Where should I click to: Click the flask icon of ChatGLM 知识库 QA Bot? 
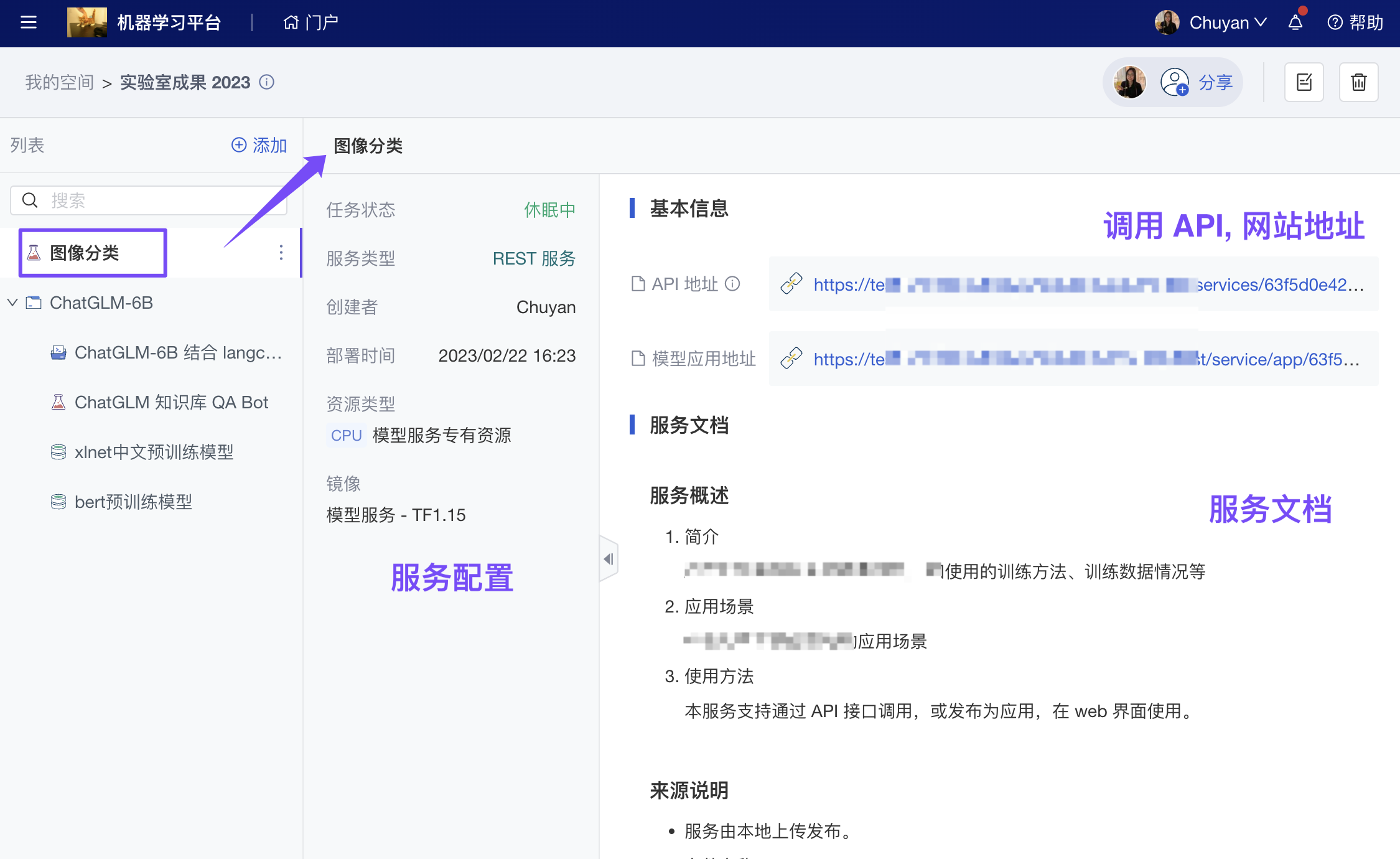58,402
